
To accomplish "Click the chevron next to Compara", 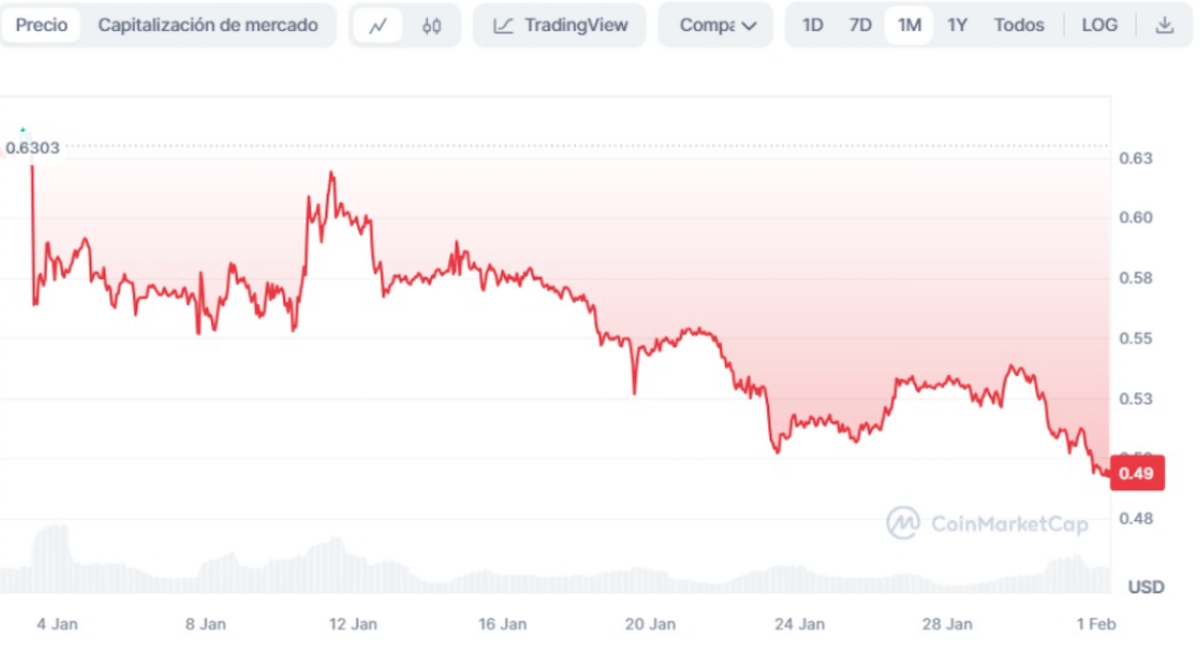I will pyautogui.click(x=749, y=25).
